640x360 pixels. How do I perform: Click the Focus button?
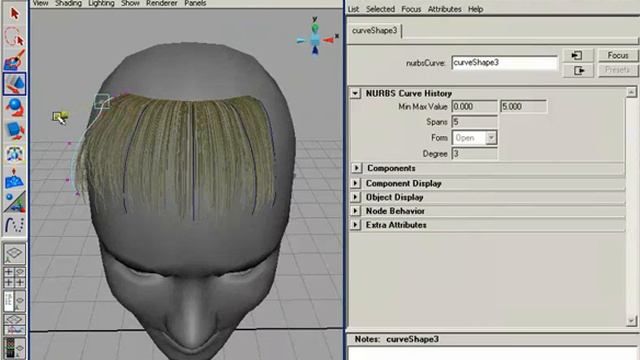pyautogui.click(x=618, y=55)
